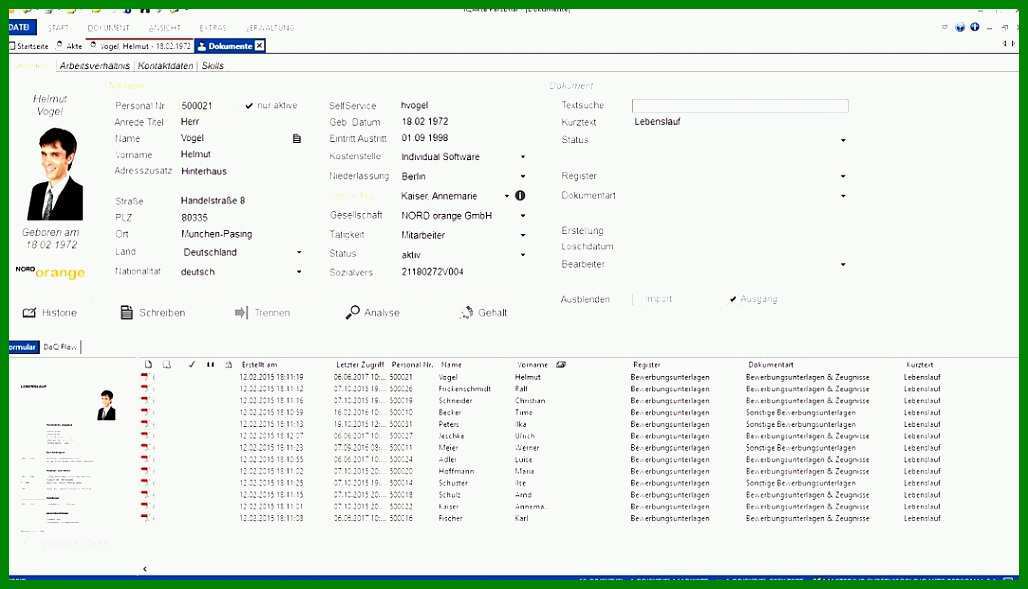This screenshot has height=589, width=1028.
Task: Click the new document column header icon
Action: (x=148, y=365)
